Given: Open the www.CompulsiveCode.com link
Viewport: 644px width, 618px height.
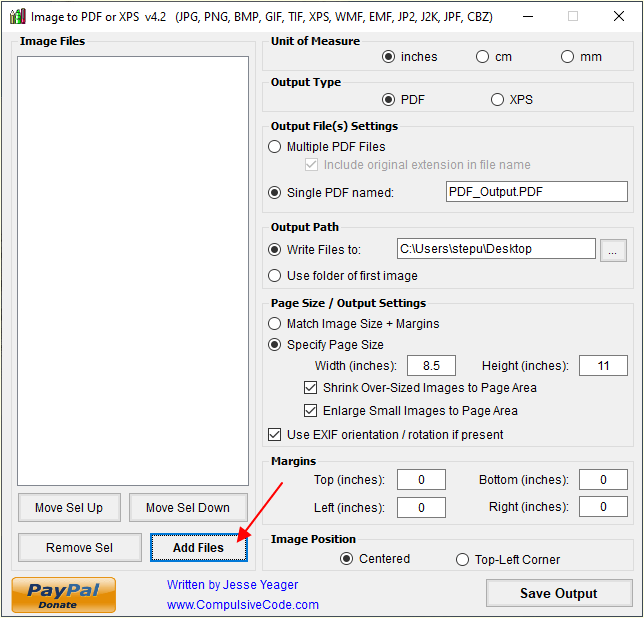Looking at the screenshot, I should (243, 604).
